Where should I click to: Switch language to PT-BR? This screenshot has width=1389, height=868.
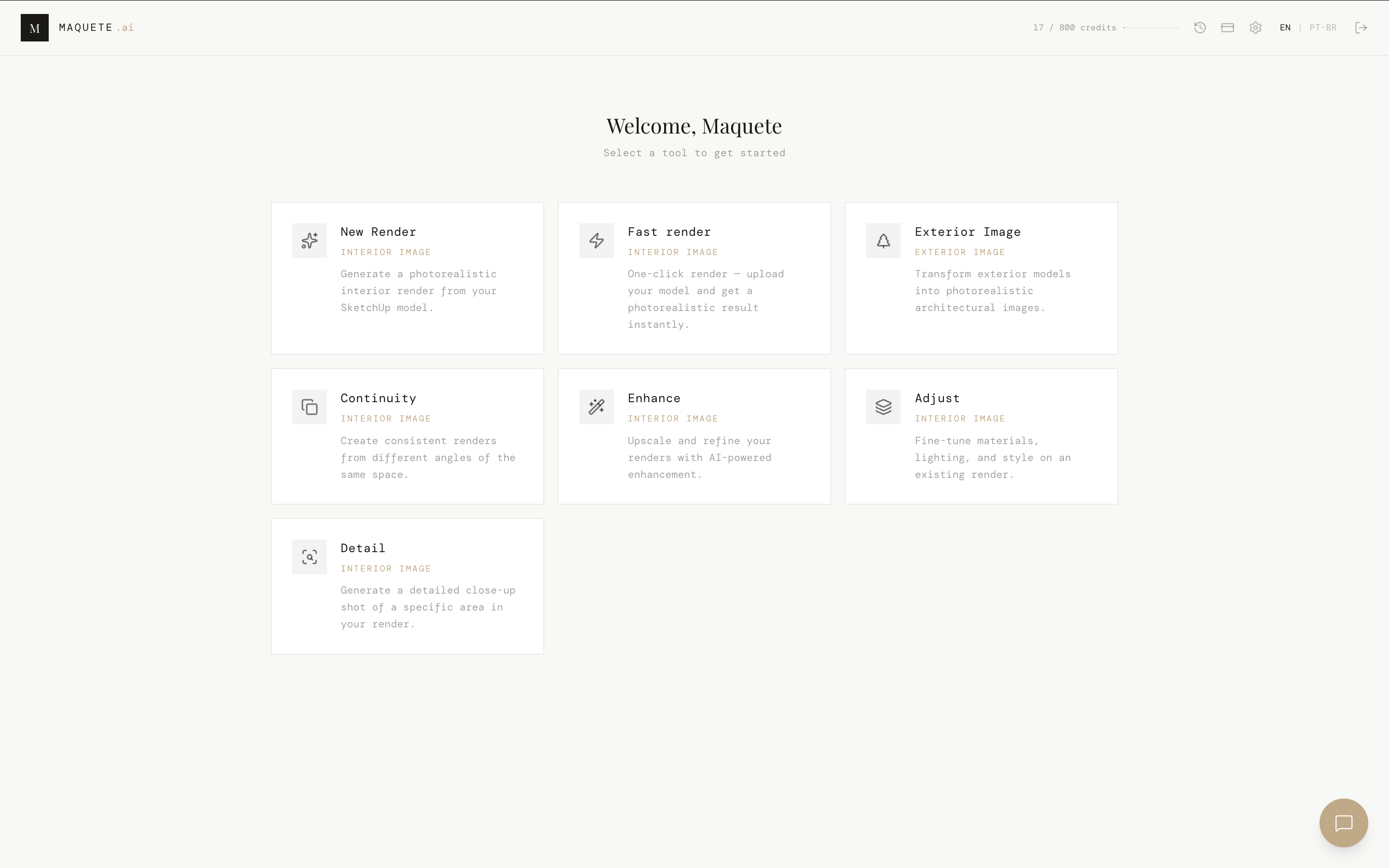click(1322, 27)
